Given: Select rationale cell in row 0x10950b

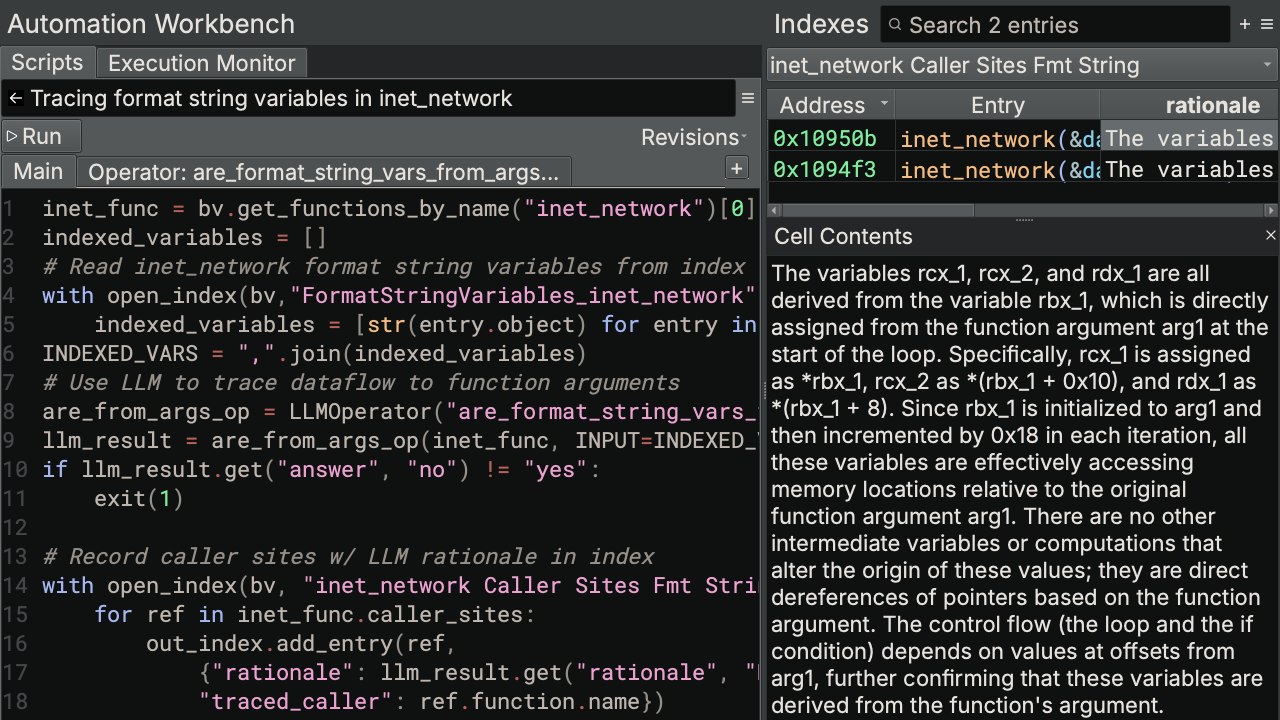Looking at the screenshot, I should (x=1189, y=138).
